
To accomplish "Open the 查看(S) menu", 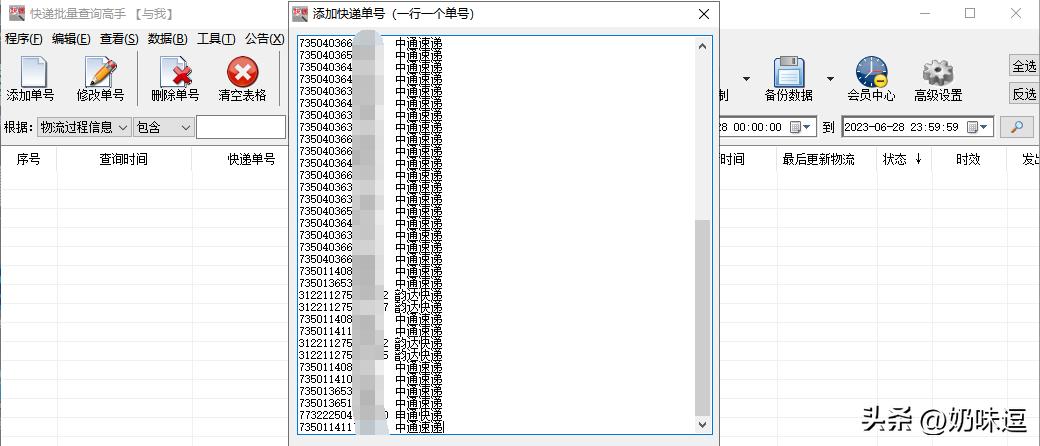I will [x=119, y=39].
